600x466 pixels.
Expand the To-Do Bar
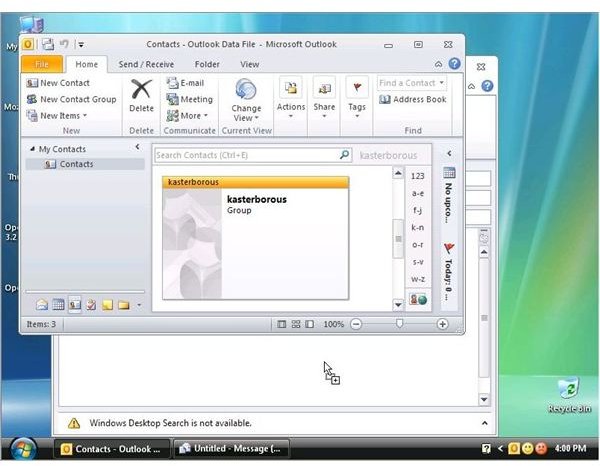coord(450,153)
